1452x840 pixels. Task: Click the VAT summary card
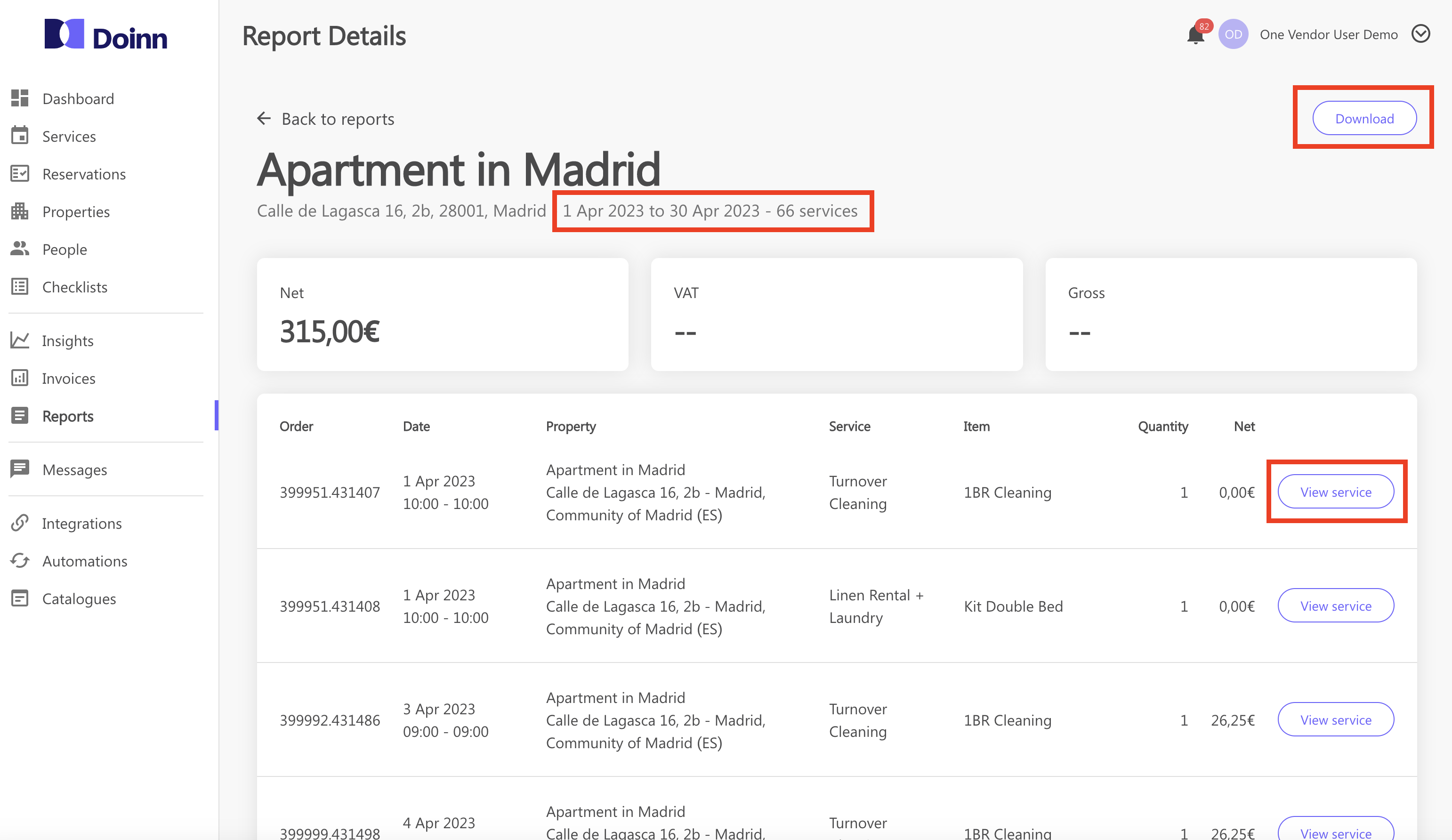pyautogui.click(x=837, y=315)
